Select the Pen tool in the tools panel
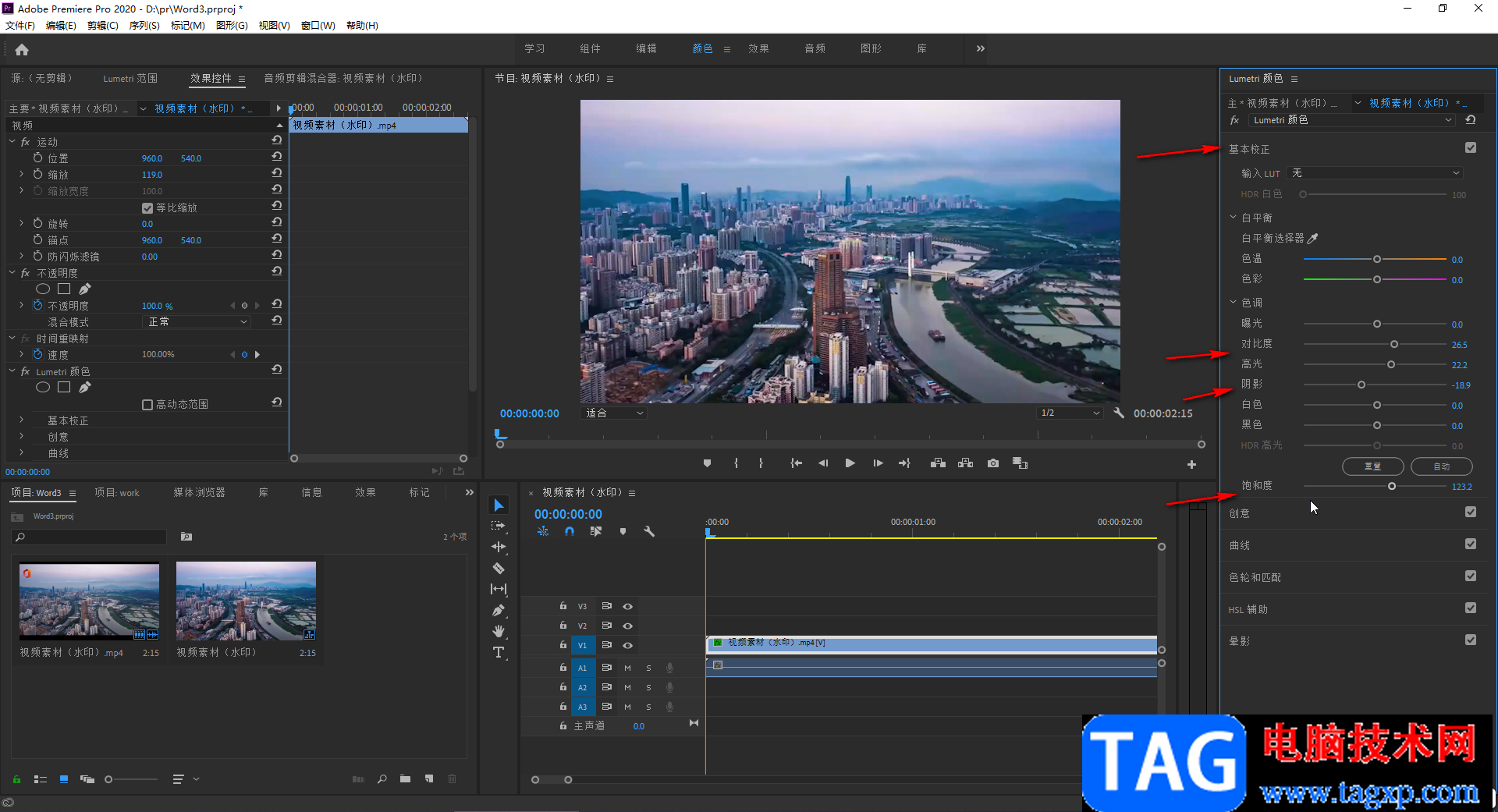 point(499,610)
